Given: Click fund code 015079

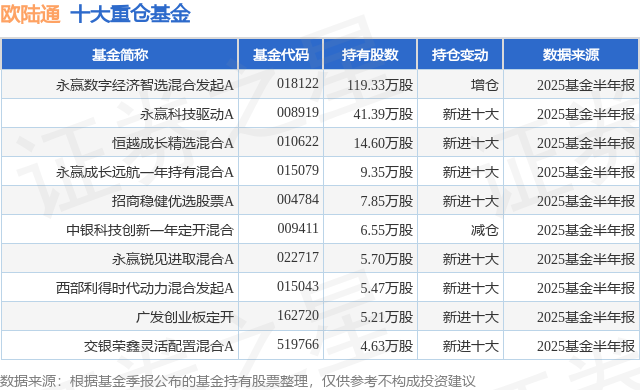Looking at the screenshot, I should tap(298, 170).
